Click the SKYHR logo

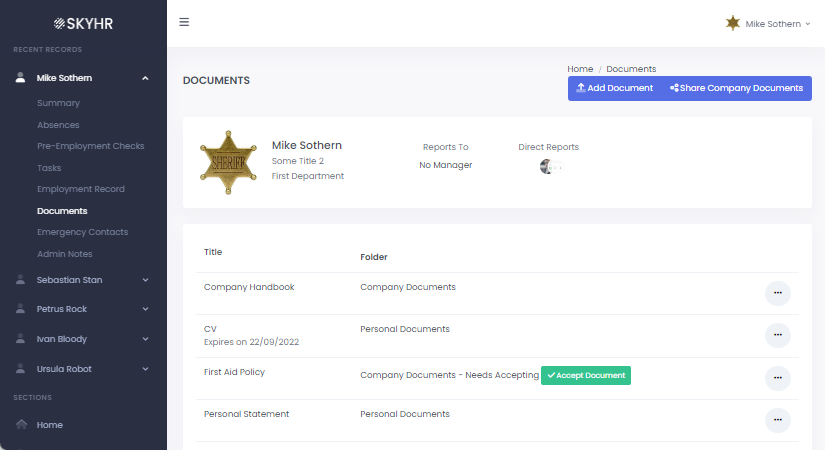tap(83, 23)
